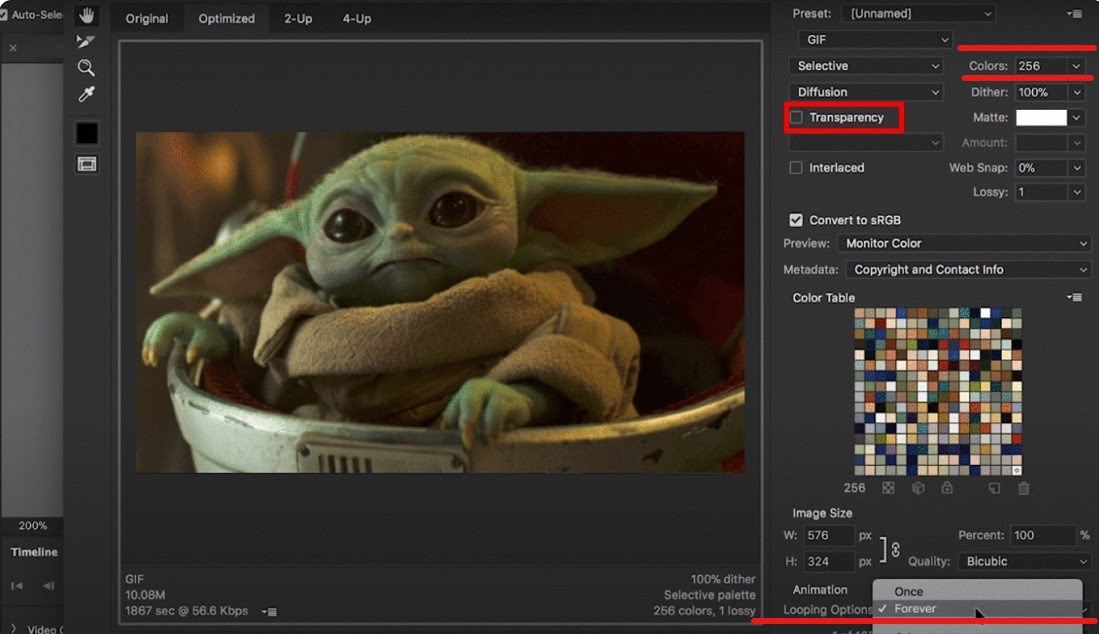
Task: Click the constrain proportions link icon
Action: pos(895,548)
